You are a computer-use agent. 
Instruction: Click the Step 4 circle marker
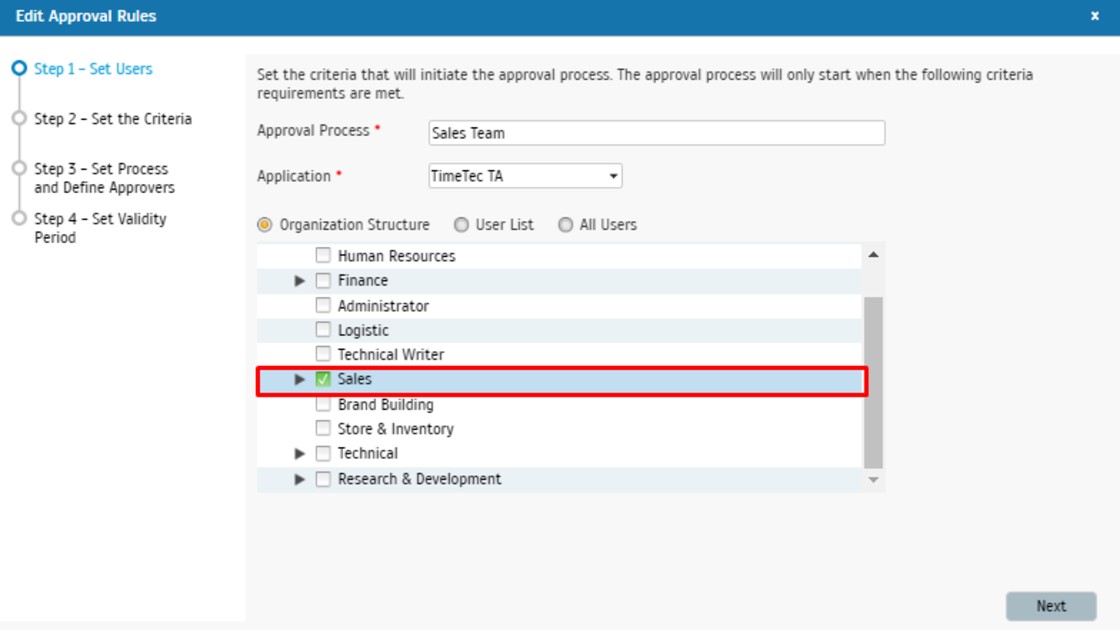click(18, 219)
